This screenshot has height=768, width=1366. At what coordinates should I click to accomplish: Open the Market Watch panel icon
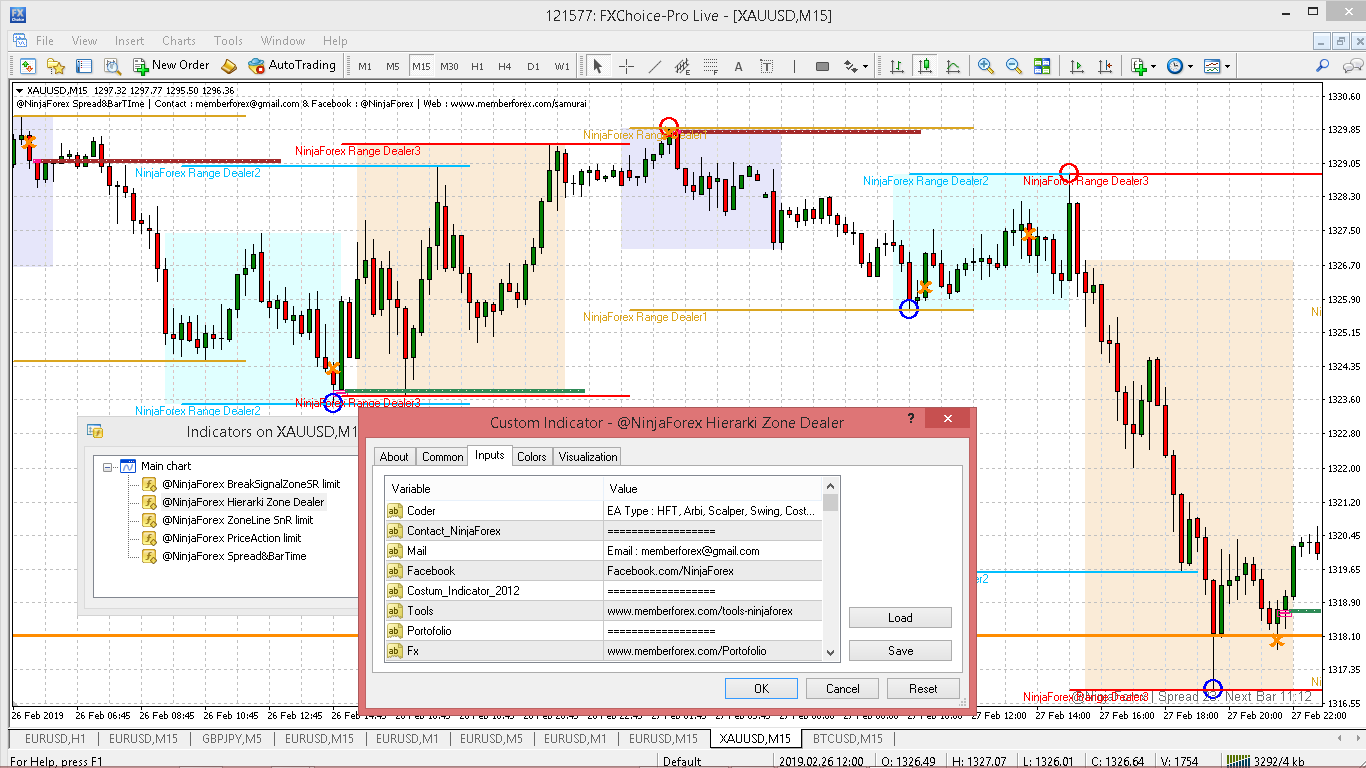click(x=27, y=66)
